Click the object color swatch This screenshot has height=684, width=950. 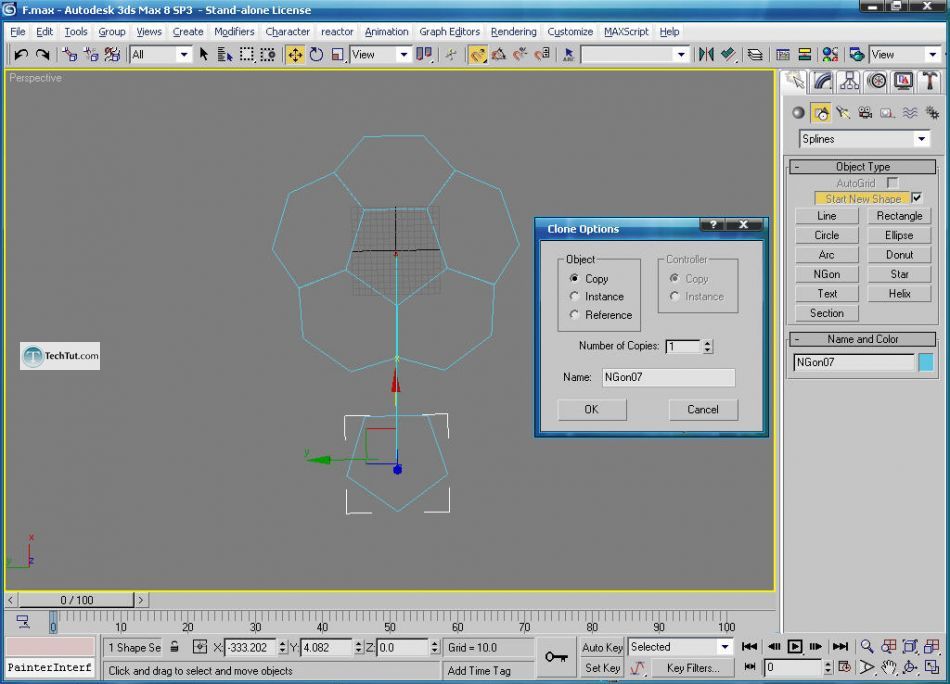pyautogui.click(x=926, y=362)
